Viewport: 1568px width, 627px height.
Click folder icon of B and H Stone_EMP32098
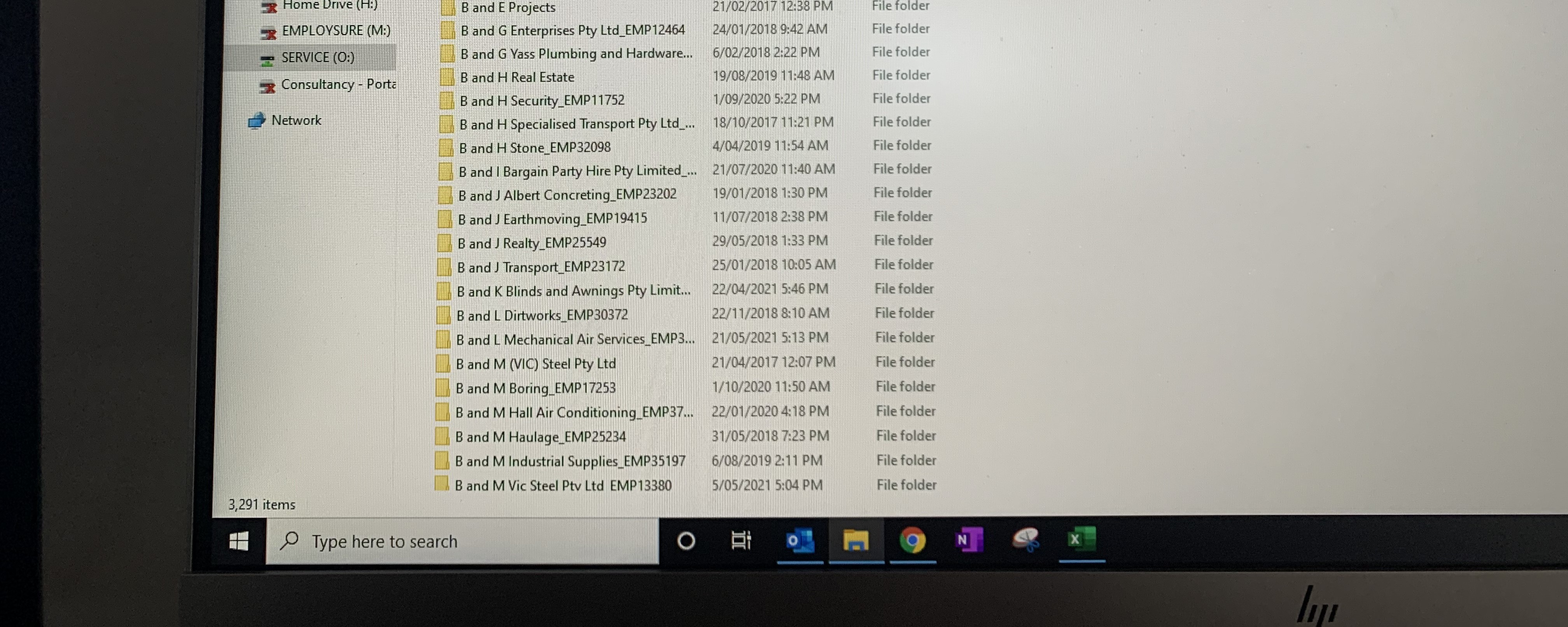pyautogui.click(x=446, y=147)
